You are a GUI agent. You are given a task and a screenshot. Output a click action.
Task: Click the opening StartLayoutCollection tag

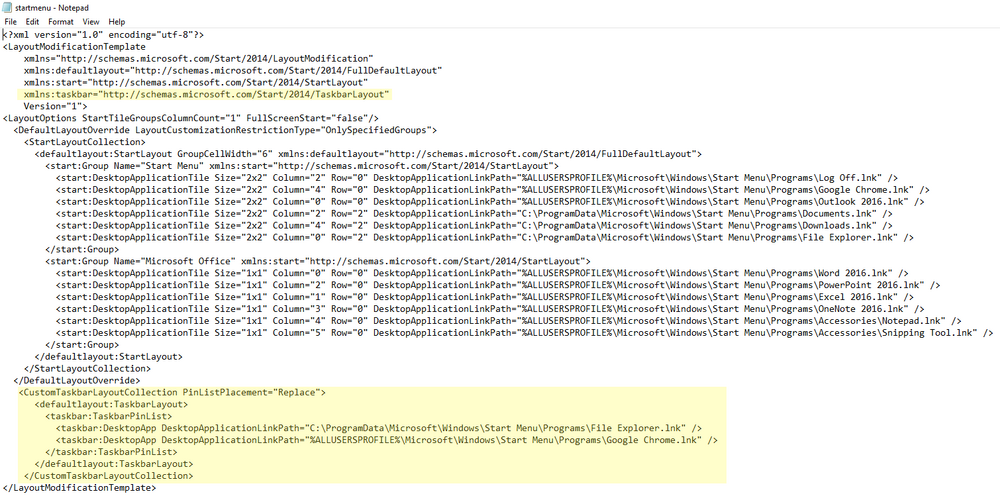coord(84,142)
